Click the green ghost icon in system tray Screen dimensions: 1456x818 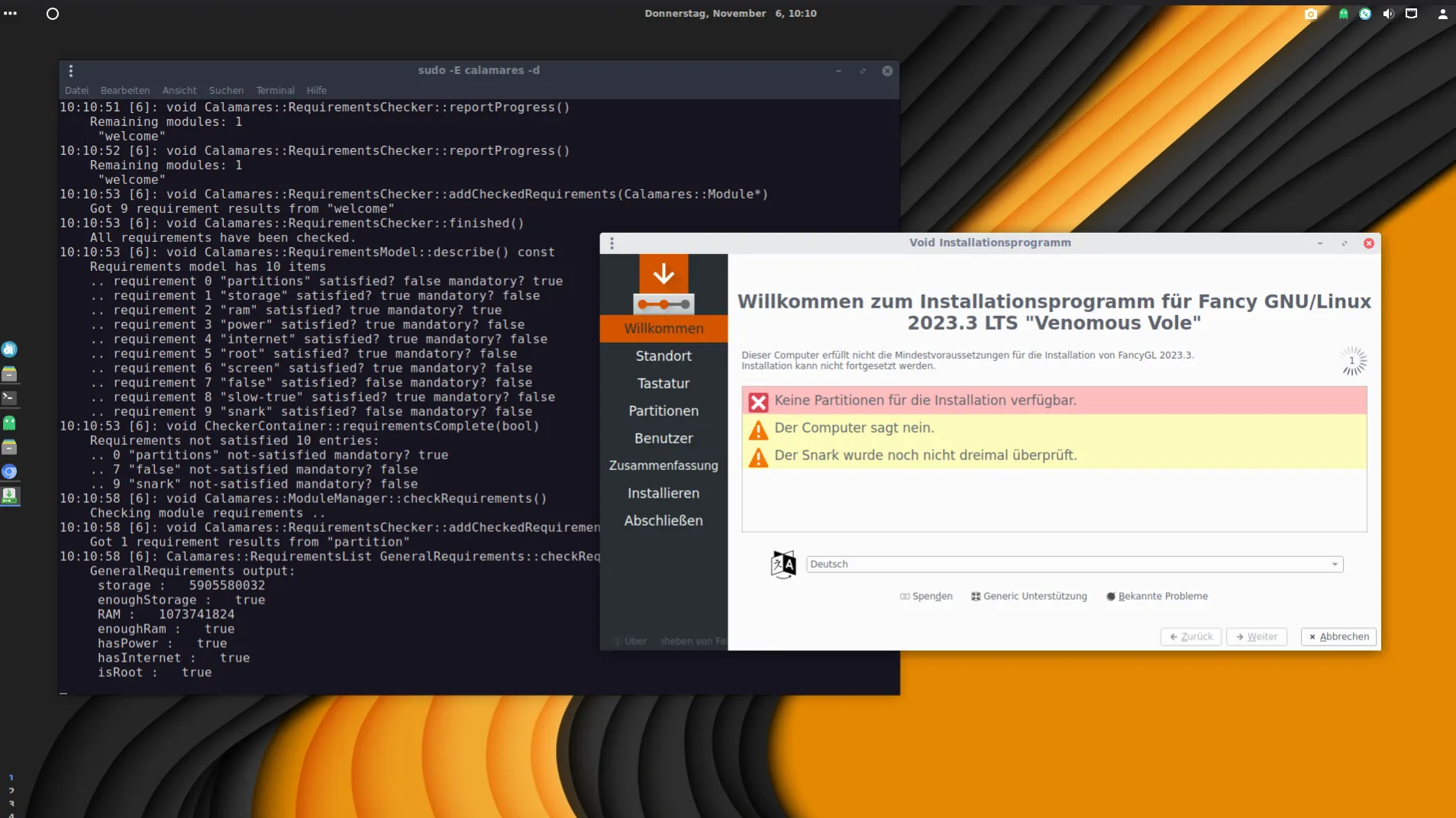click(x=1343, y=14)
